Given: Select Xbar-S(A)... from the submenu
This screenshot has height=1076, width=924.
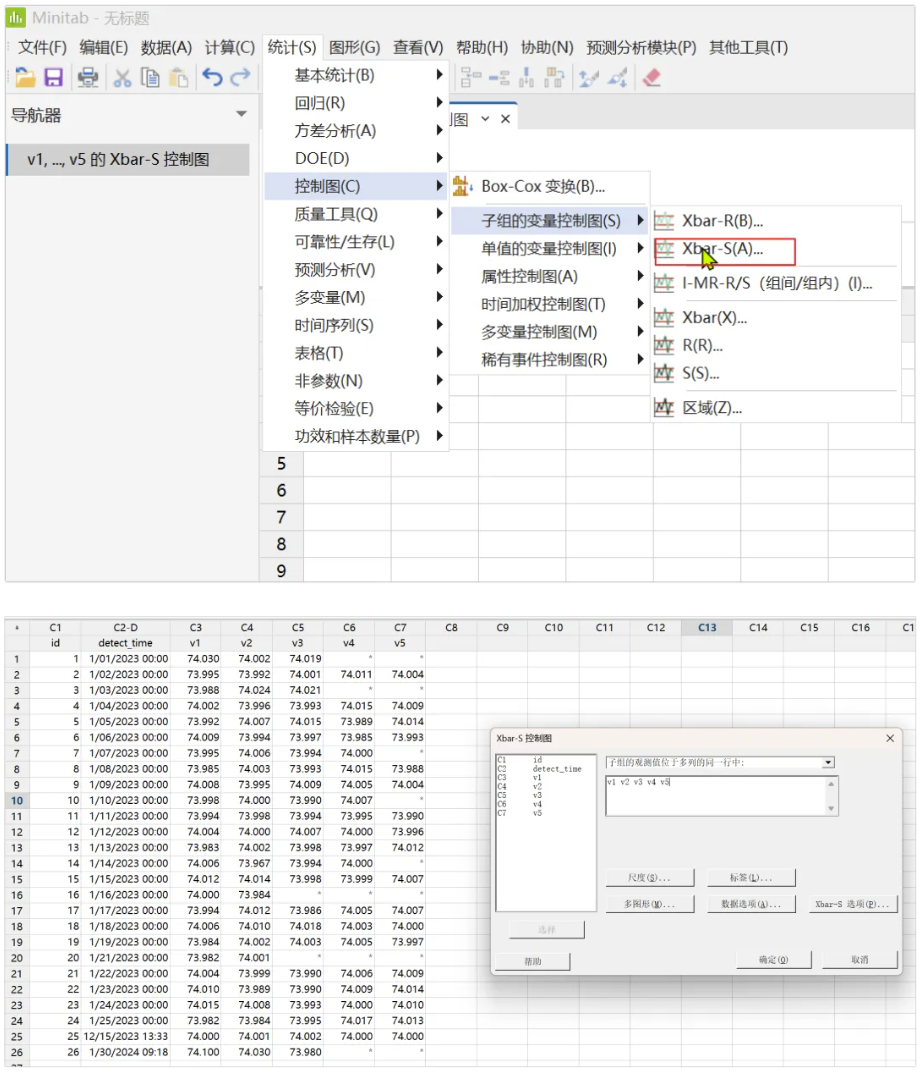Looking at the screenshot, I should click(x=722, y=250).
